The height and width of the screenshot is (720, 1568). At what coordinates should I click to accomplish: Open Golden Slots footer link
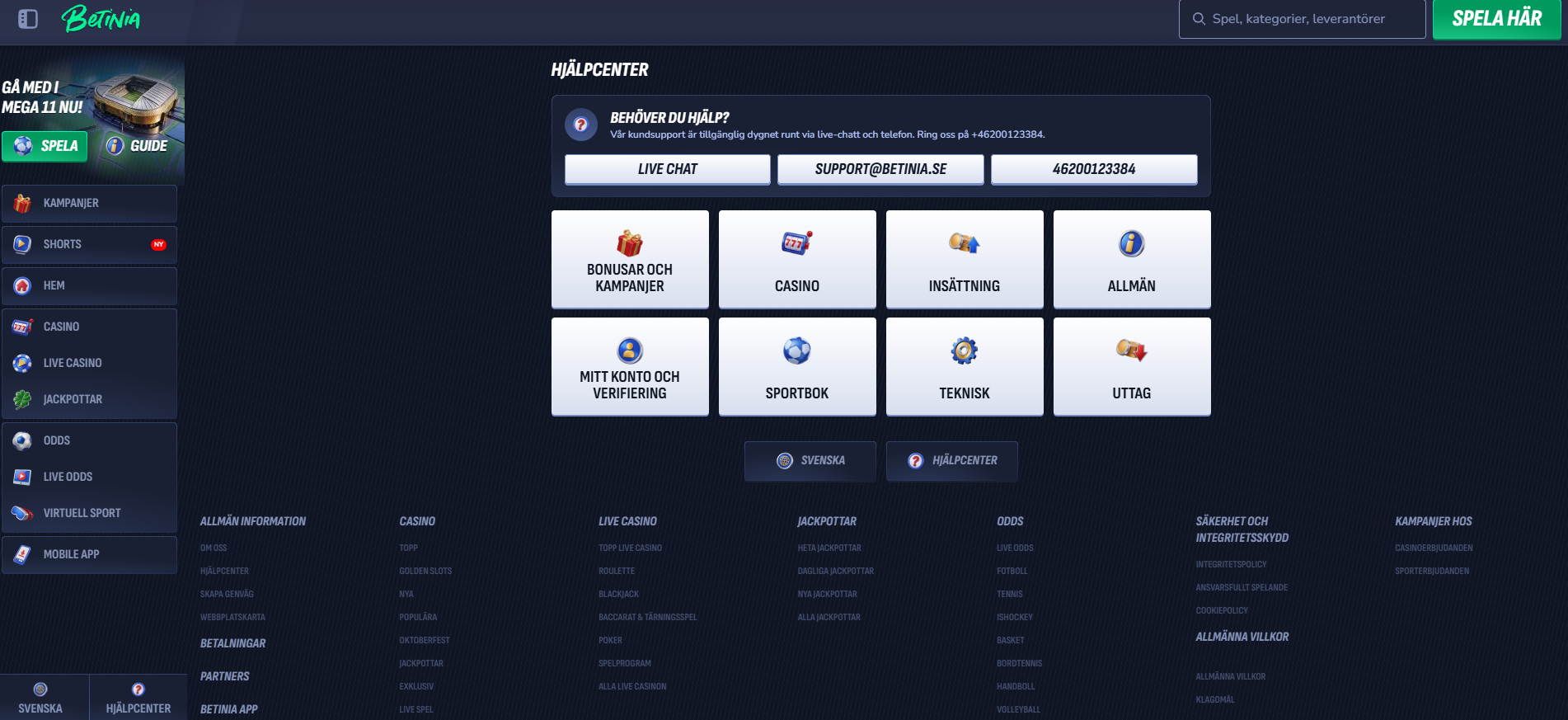coord(425,572)
